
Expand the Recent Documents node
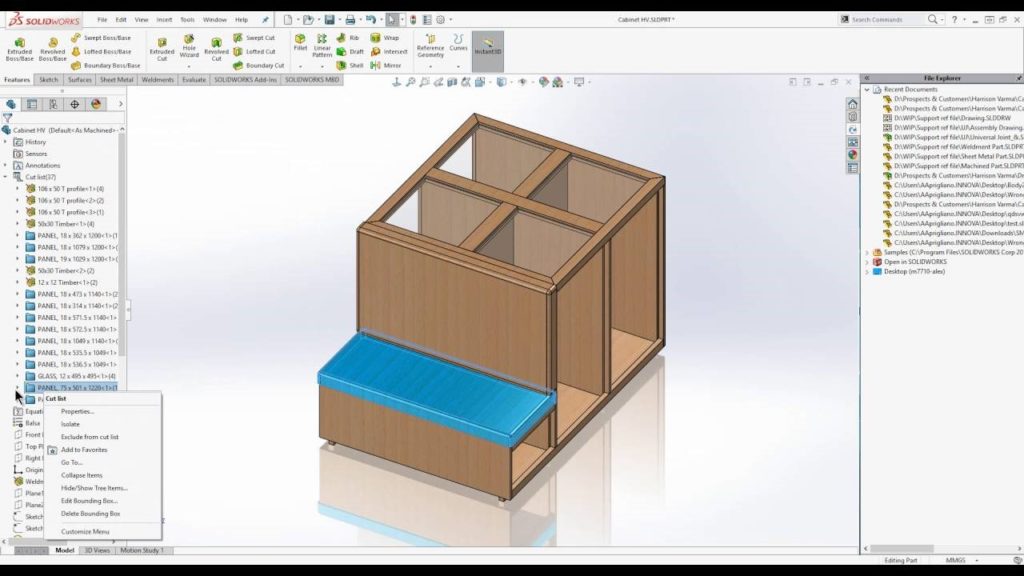click(x=866, y=89)
